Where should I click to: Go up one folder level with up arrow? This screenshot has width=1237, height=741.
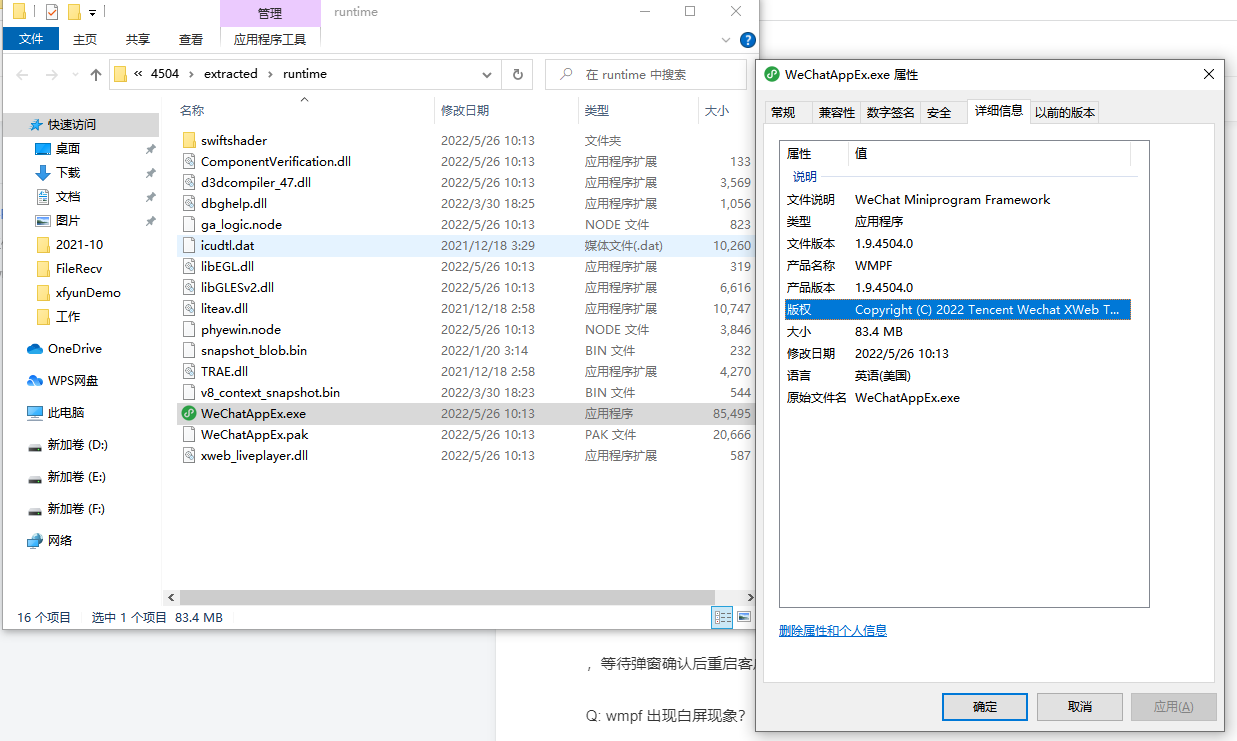click(x=96, y=74)
